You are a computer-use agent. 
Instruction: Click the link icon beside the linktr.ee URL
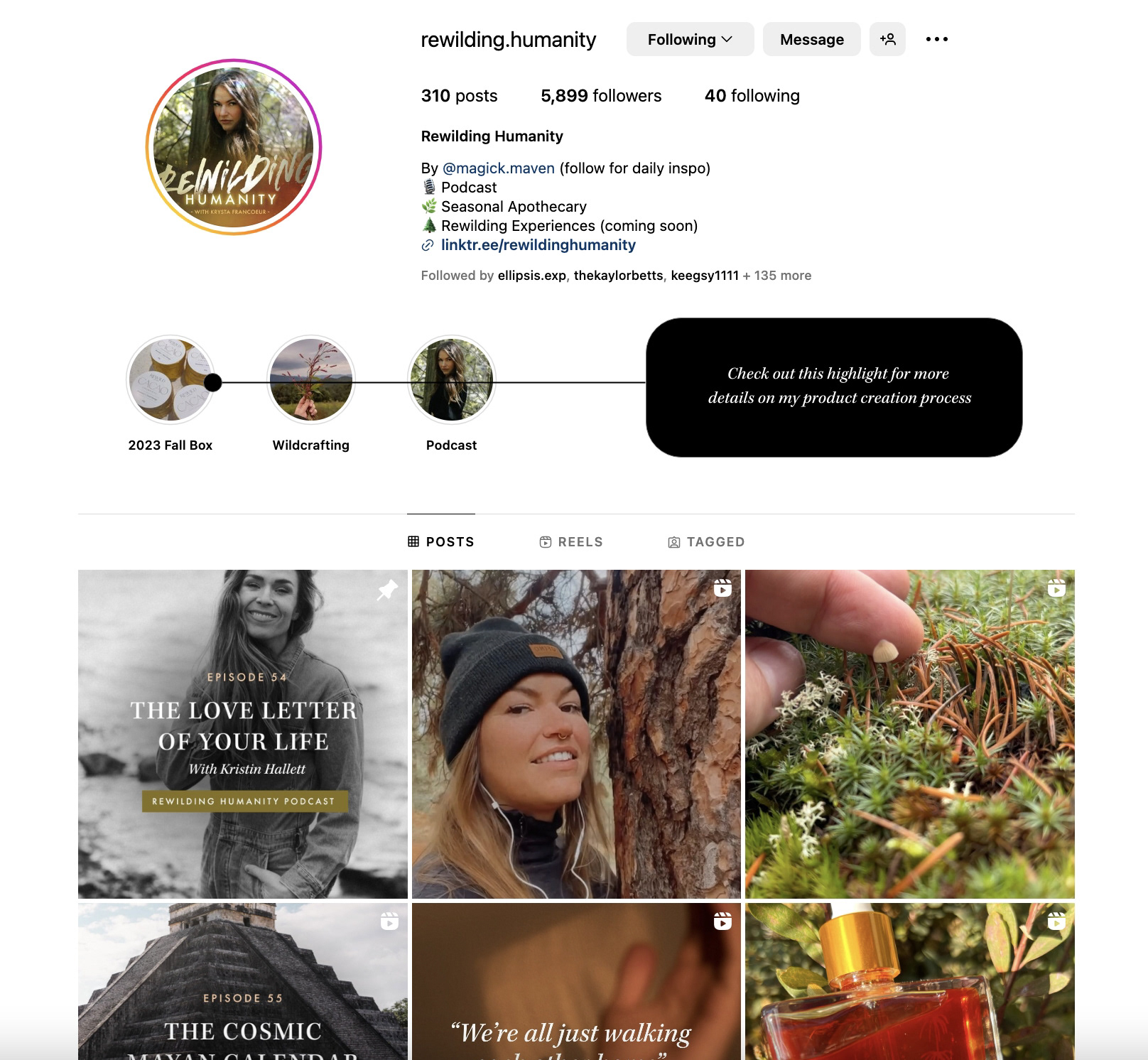(x=428, y=245)
